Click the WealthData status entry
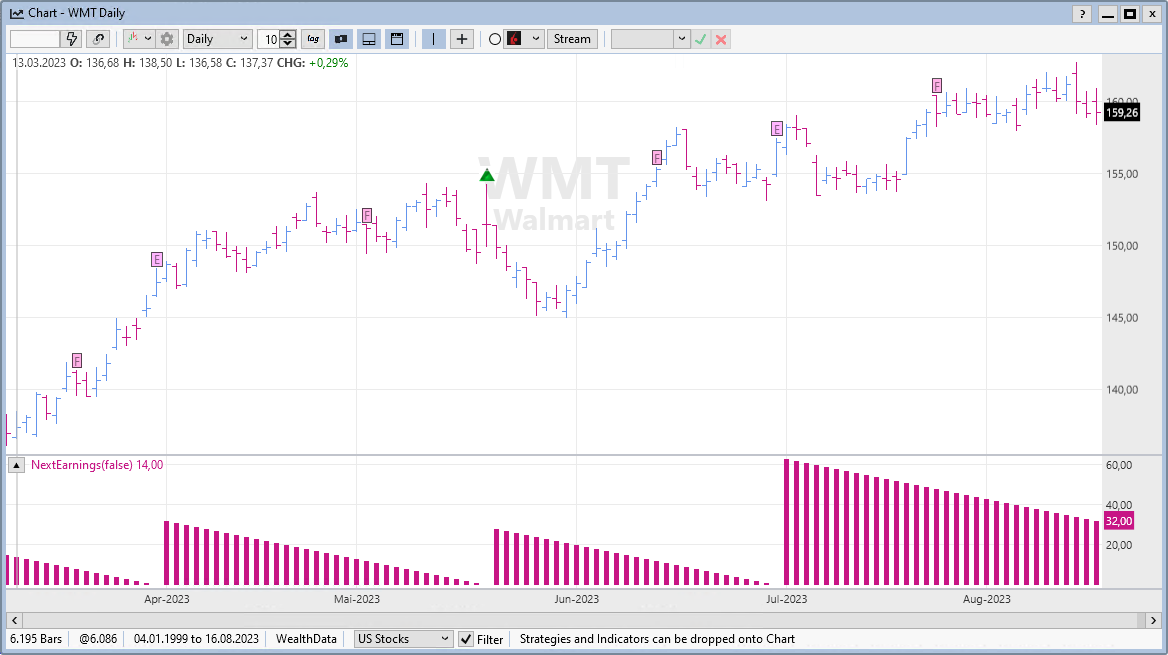Viewport: 1168px width, 655px height. (306, 639)
